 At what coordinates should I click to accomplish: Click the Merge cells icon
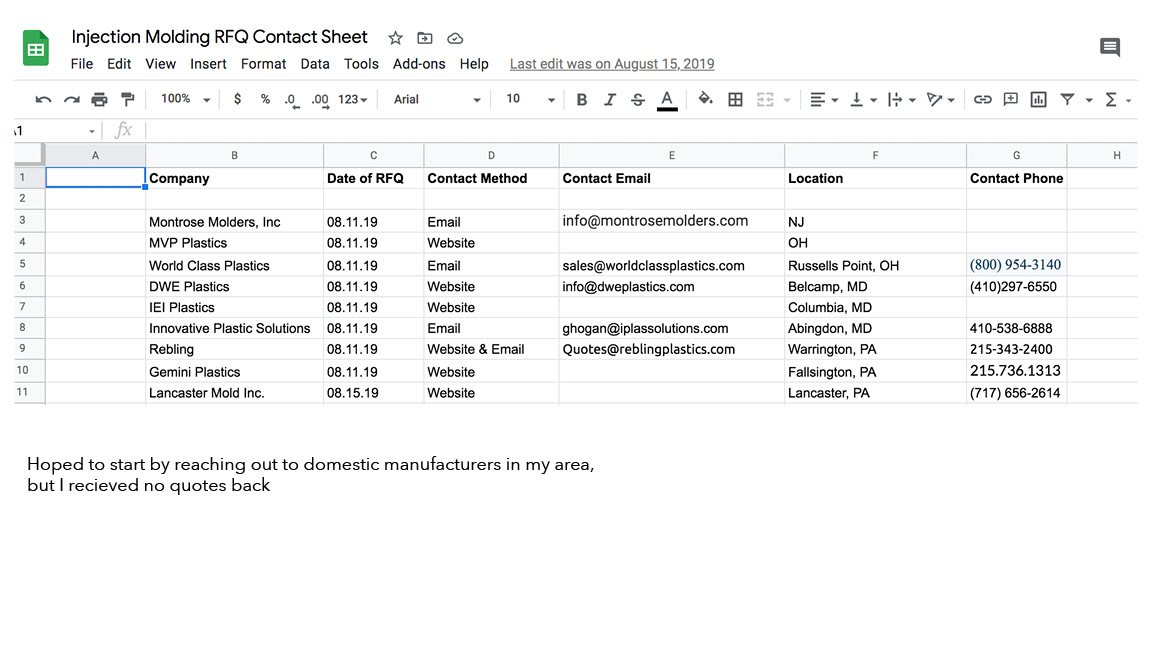tap(766, 99)
